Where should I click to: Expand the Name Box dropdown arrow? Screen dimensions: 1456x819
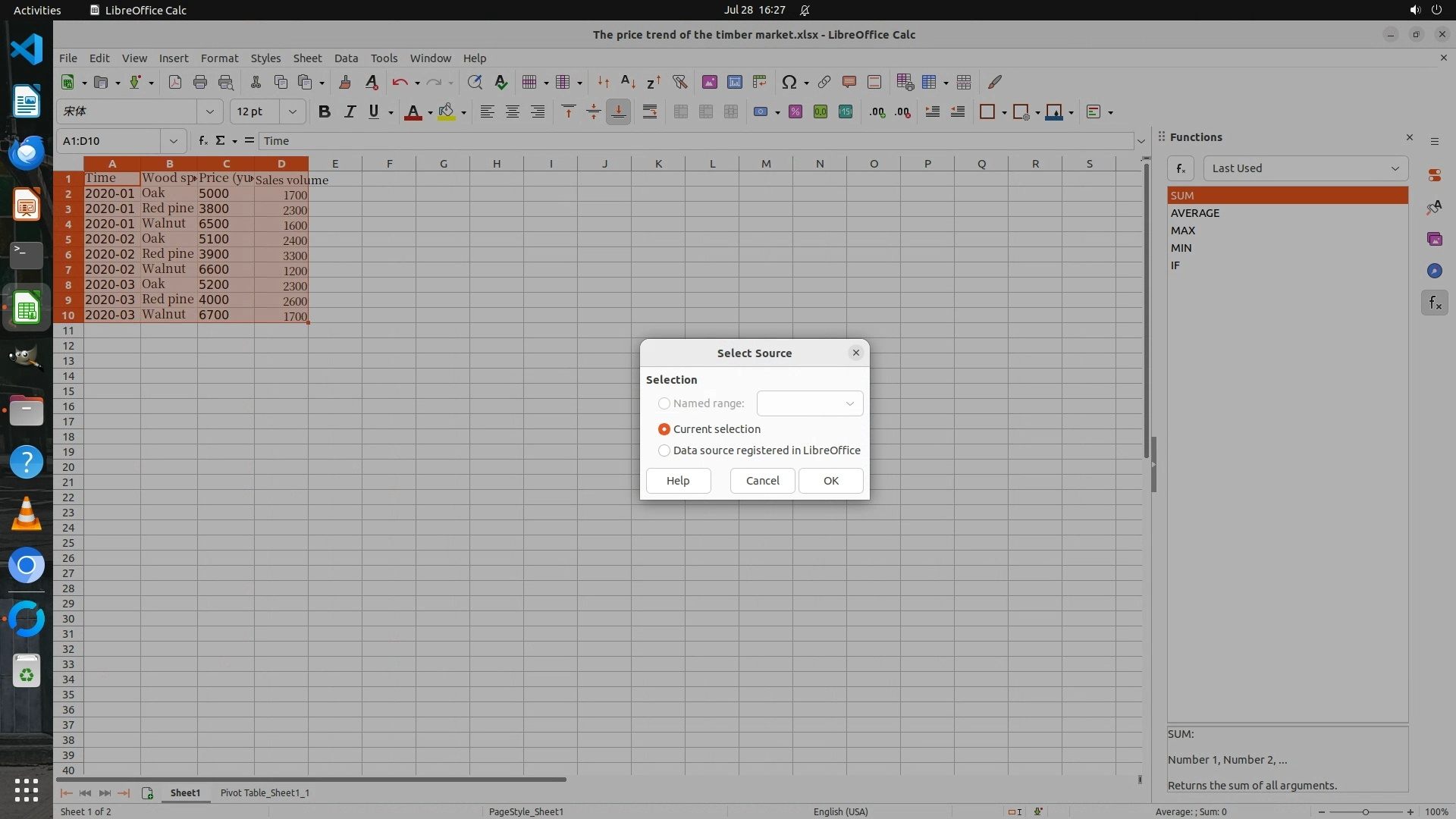[x=173, y=141]
